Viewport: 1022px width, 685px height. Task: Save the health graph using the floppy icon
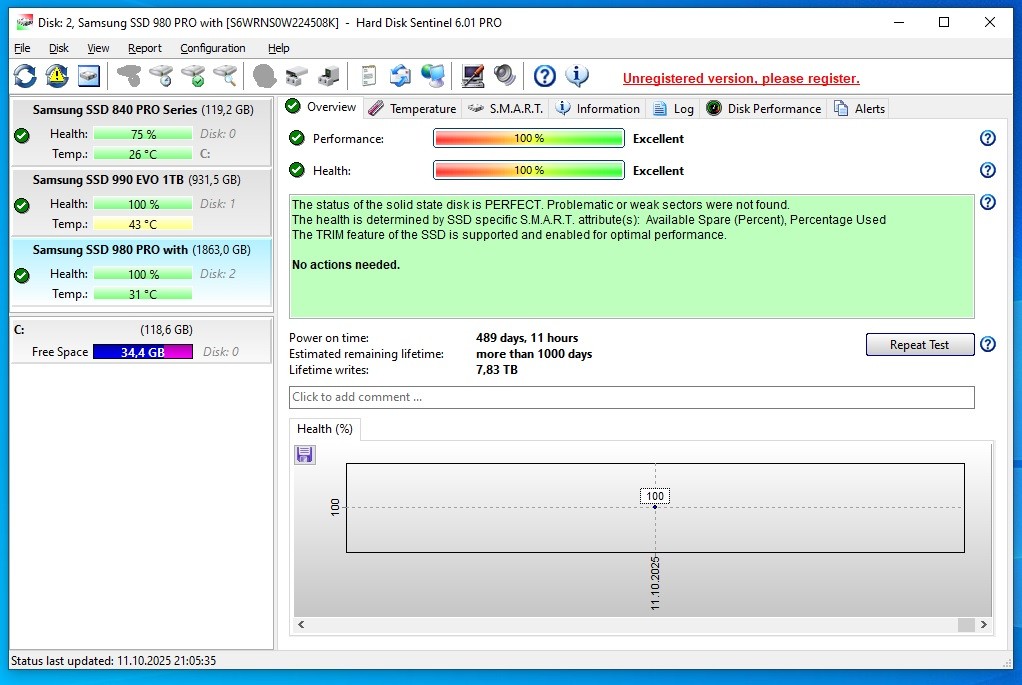[305, 455]
